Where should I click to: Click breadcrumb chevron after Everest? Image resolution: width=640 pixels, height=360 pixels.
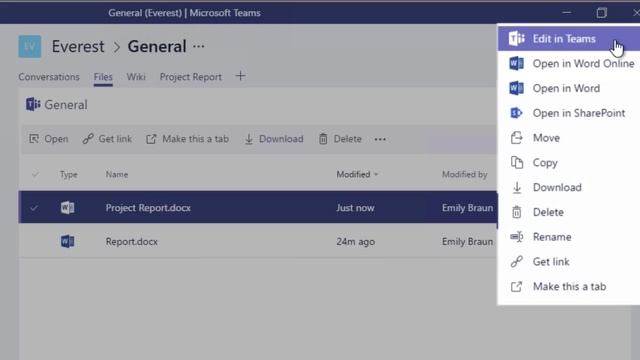click(x=117, y=47)
